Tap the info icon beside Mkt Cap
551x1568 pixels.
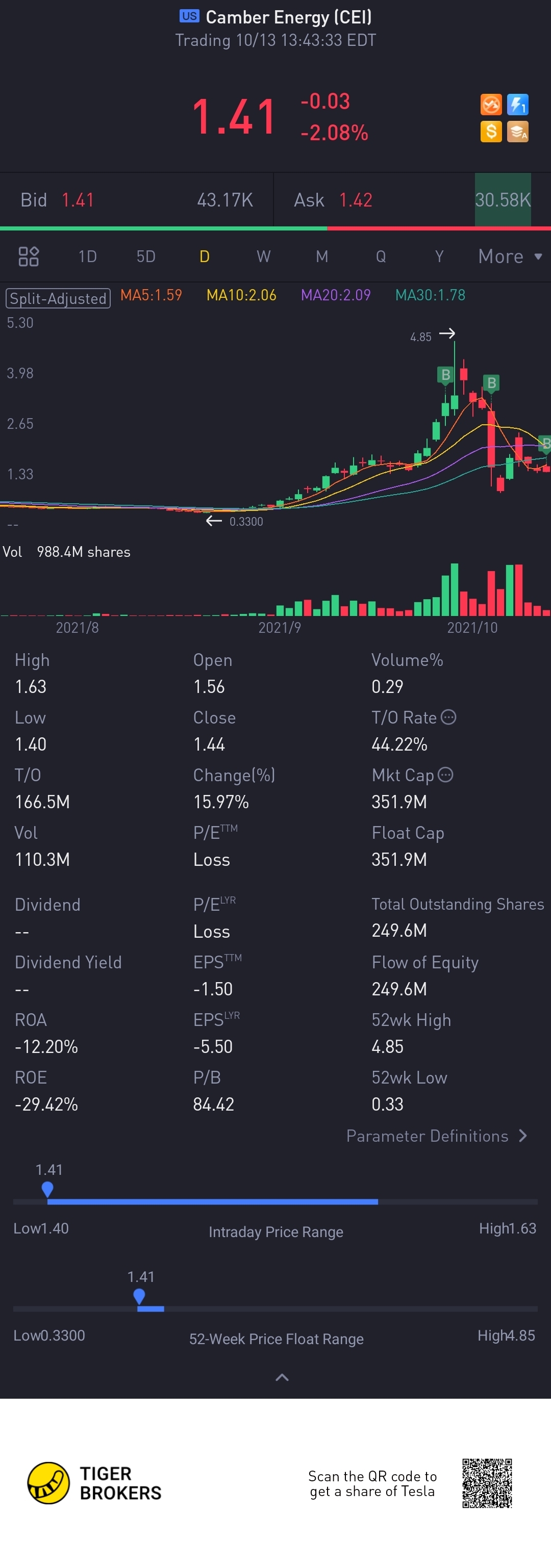point(446,775)
